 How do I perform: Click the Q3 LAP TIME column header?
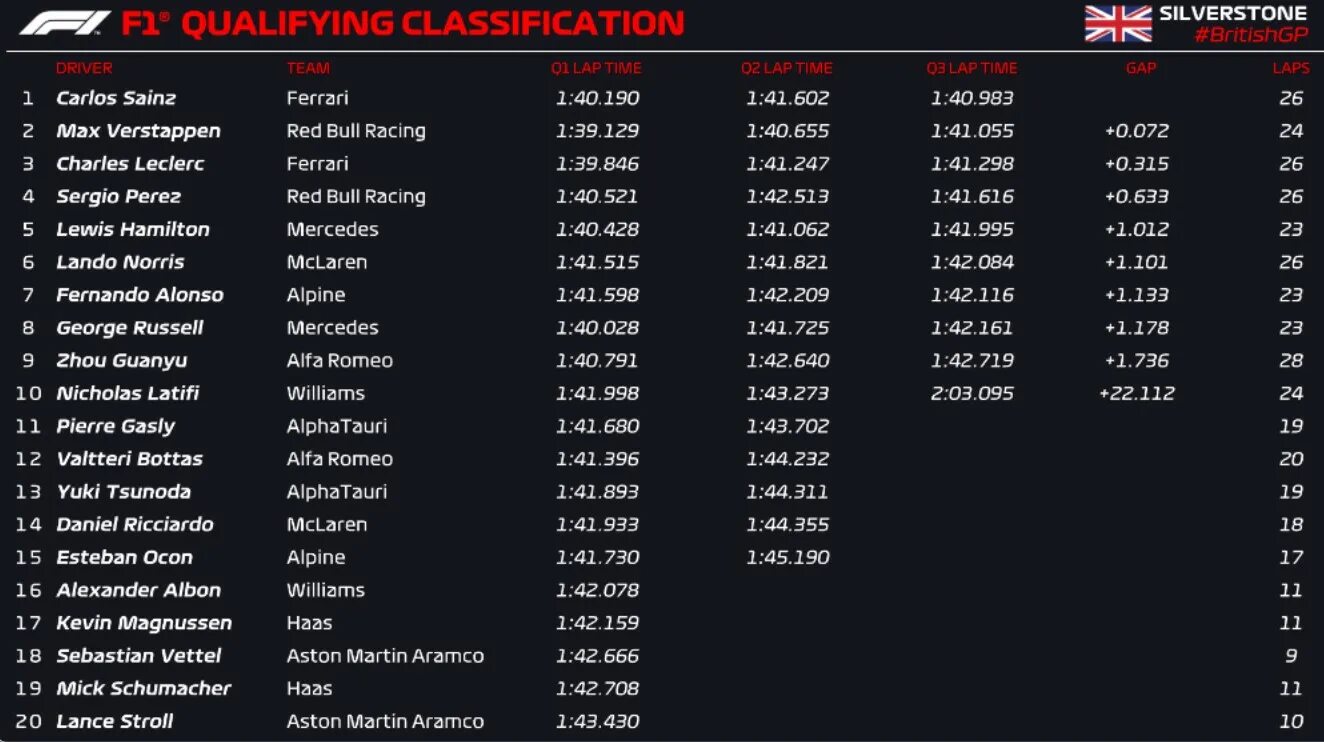pos(972,68)
